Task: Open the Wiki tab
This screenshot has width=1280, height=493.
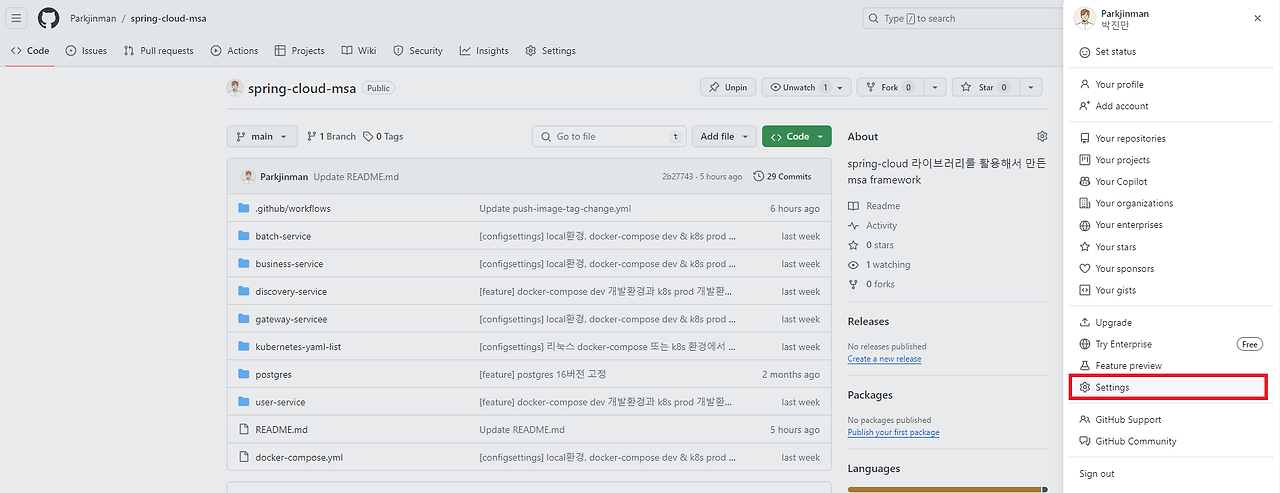Action: (359, 51)
